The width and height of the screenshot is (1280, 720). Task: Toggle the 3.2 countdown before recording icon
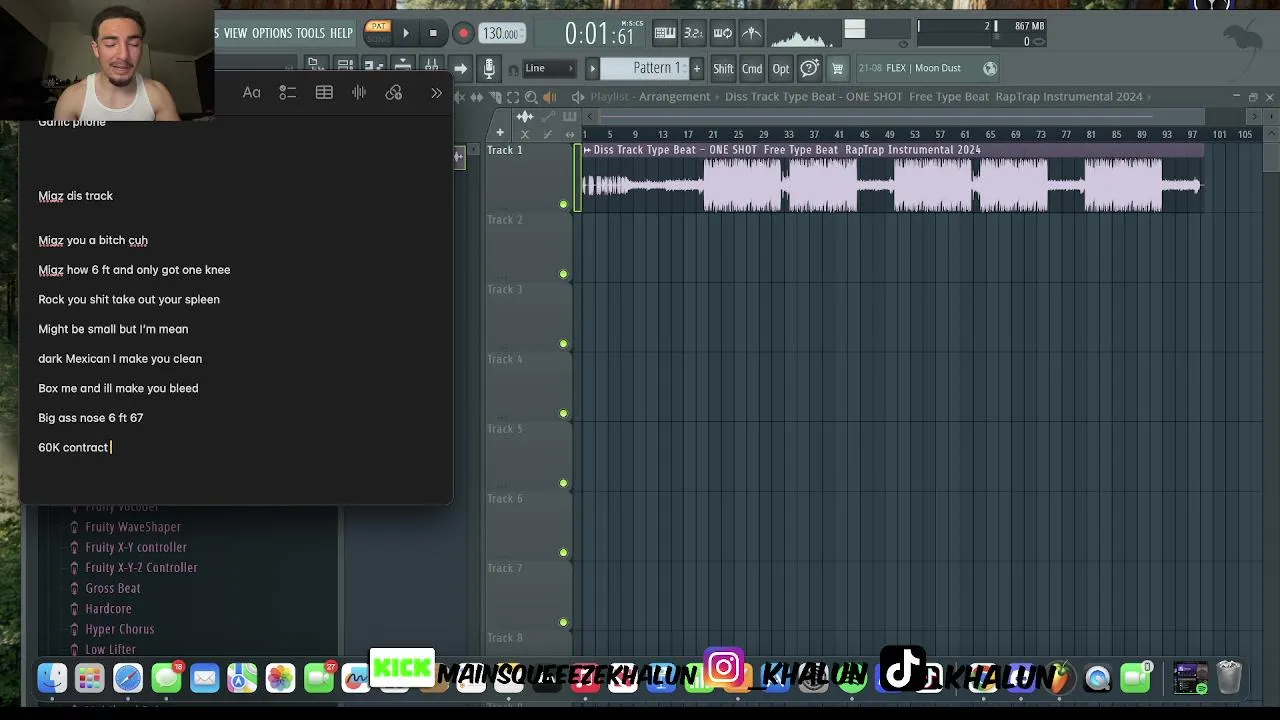pos(693,33)
